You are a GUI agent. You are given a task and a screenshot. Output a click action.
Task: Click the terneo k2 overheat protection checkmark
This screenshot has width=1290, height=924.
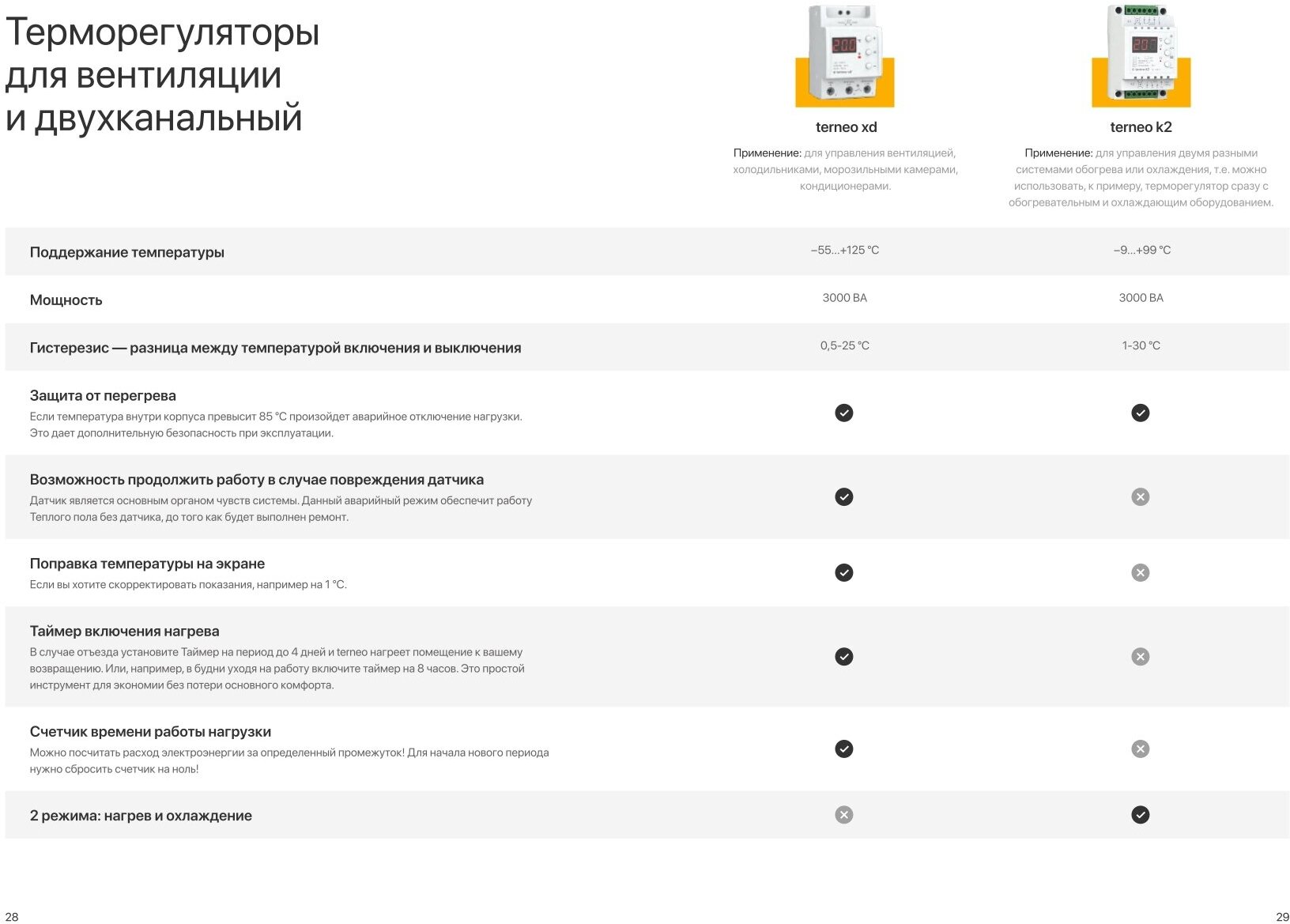(x=1140, y=413)
